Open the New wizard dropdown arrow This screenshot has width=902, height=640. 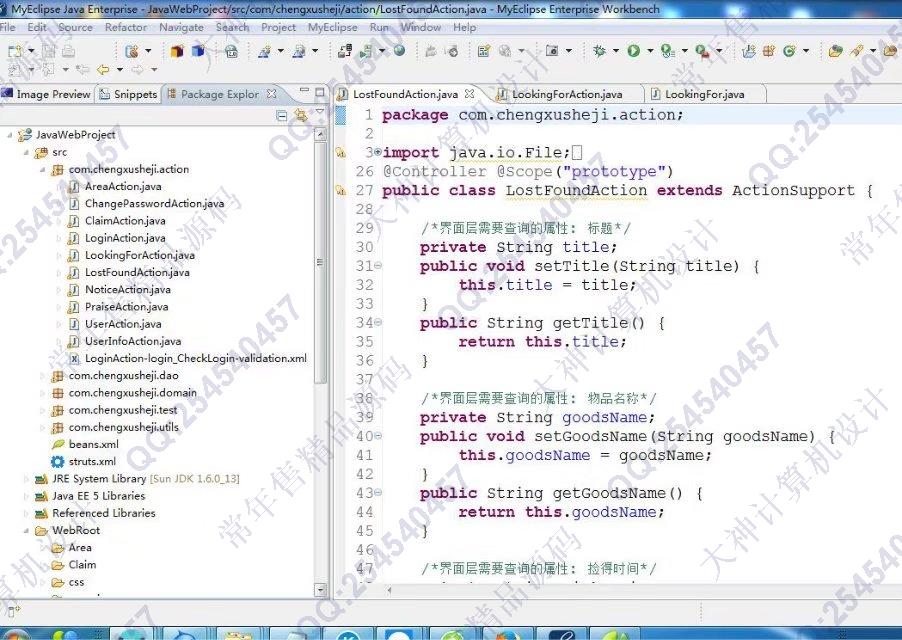click(x=31, y=51)
